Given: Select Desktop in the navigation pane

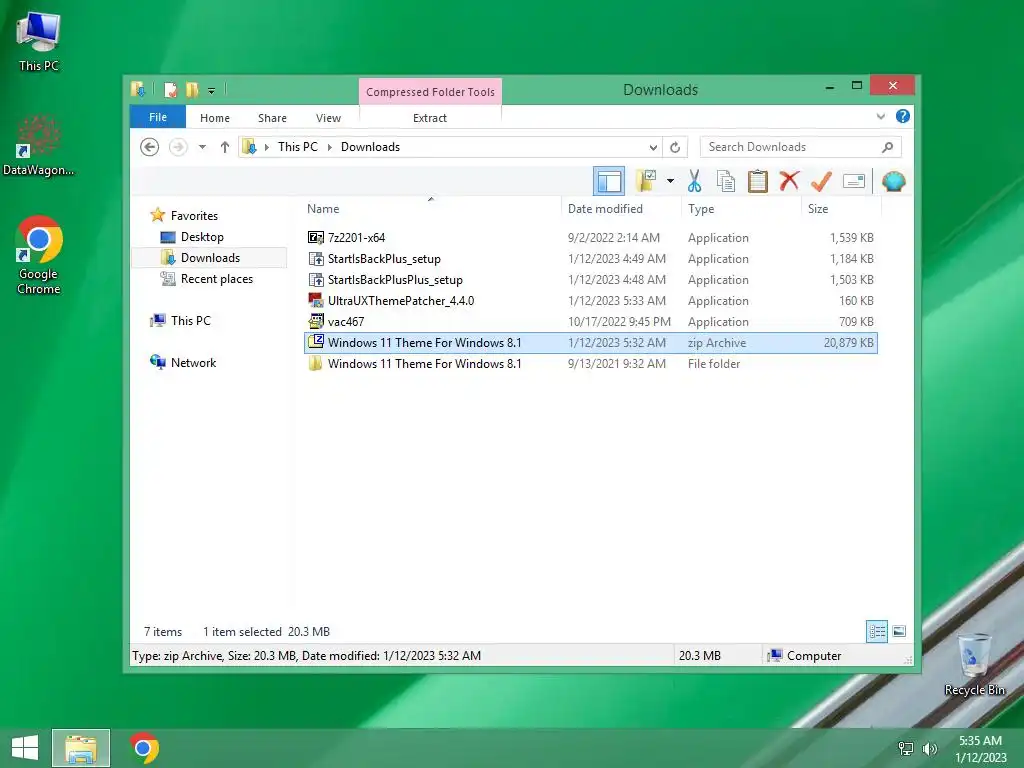Looking at the screenshot, I should [202, 236].
